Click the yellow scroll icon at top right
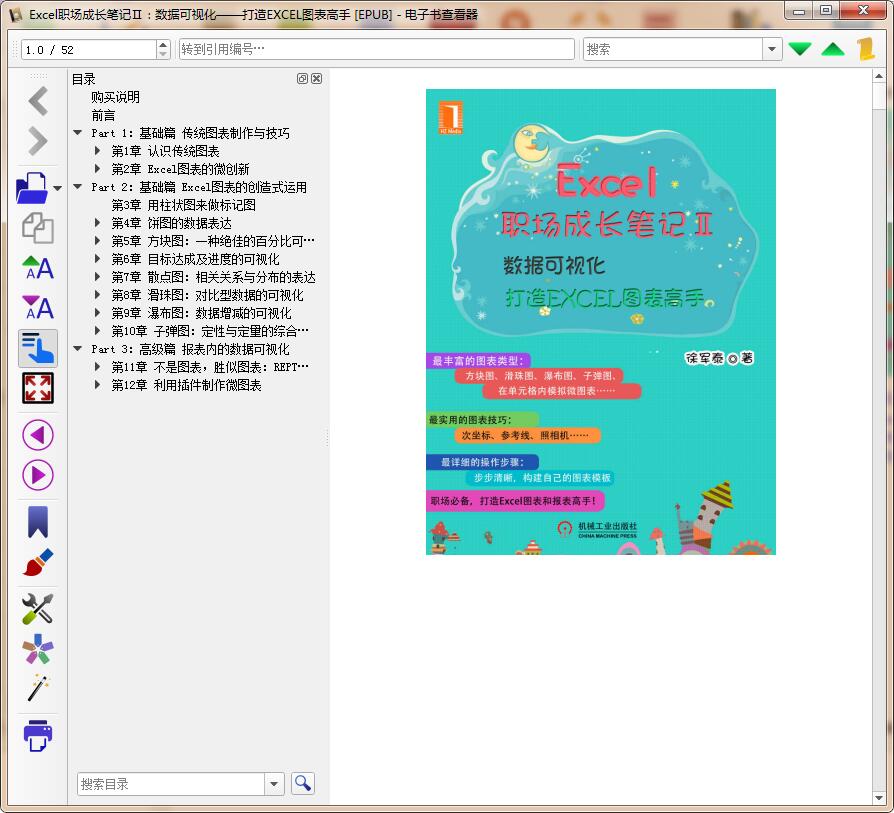Screen dimensions: 894x813 866,49
